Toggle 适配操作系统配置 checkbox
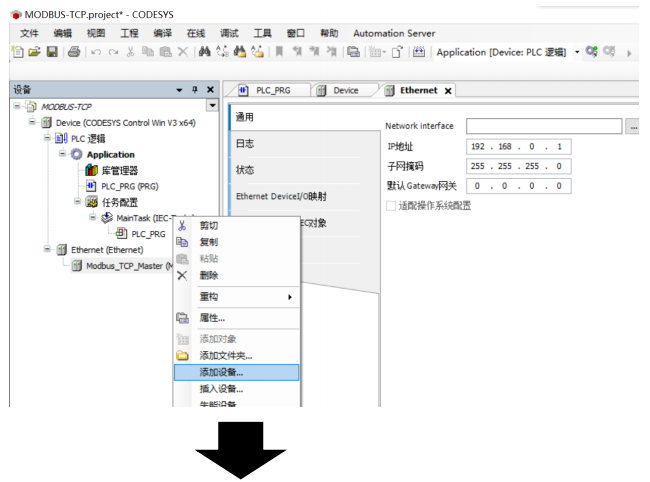 coord(391,205)
